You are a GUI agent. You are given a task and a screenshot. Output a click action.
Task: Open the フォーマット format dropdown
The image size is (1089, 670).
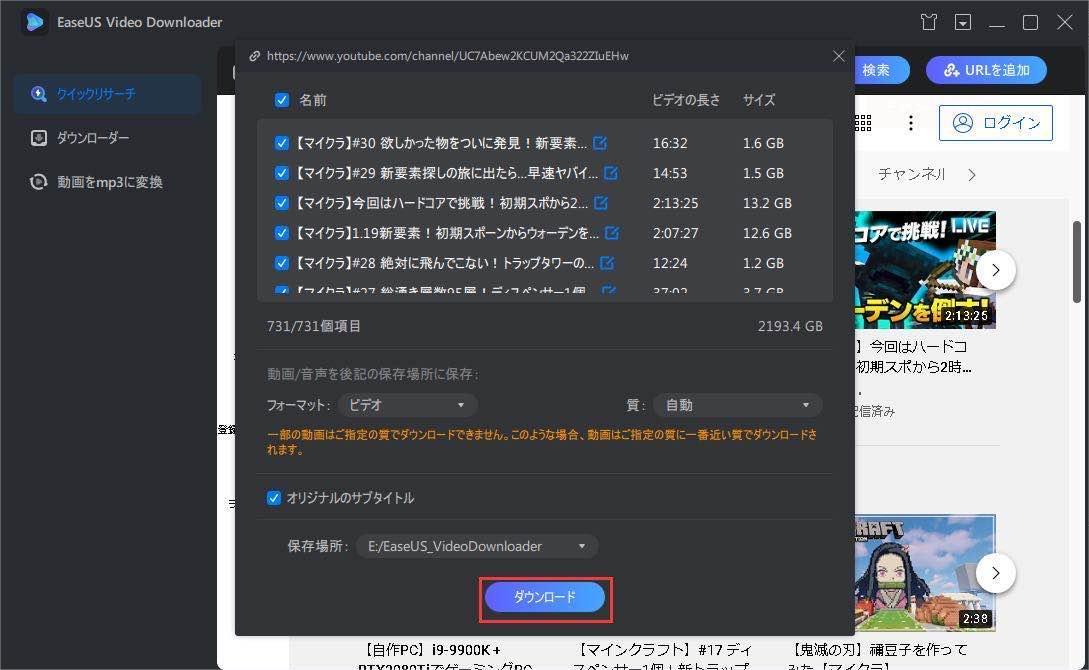click(407, 405)
